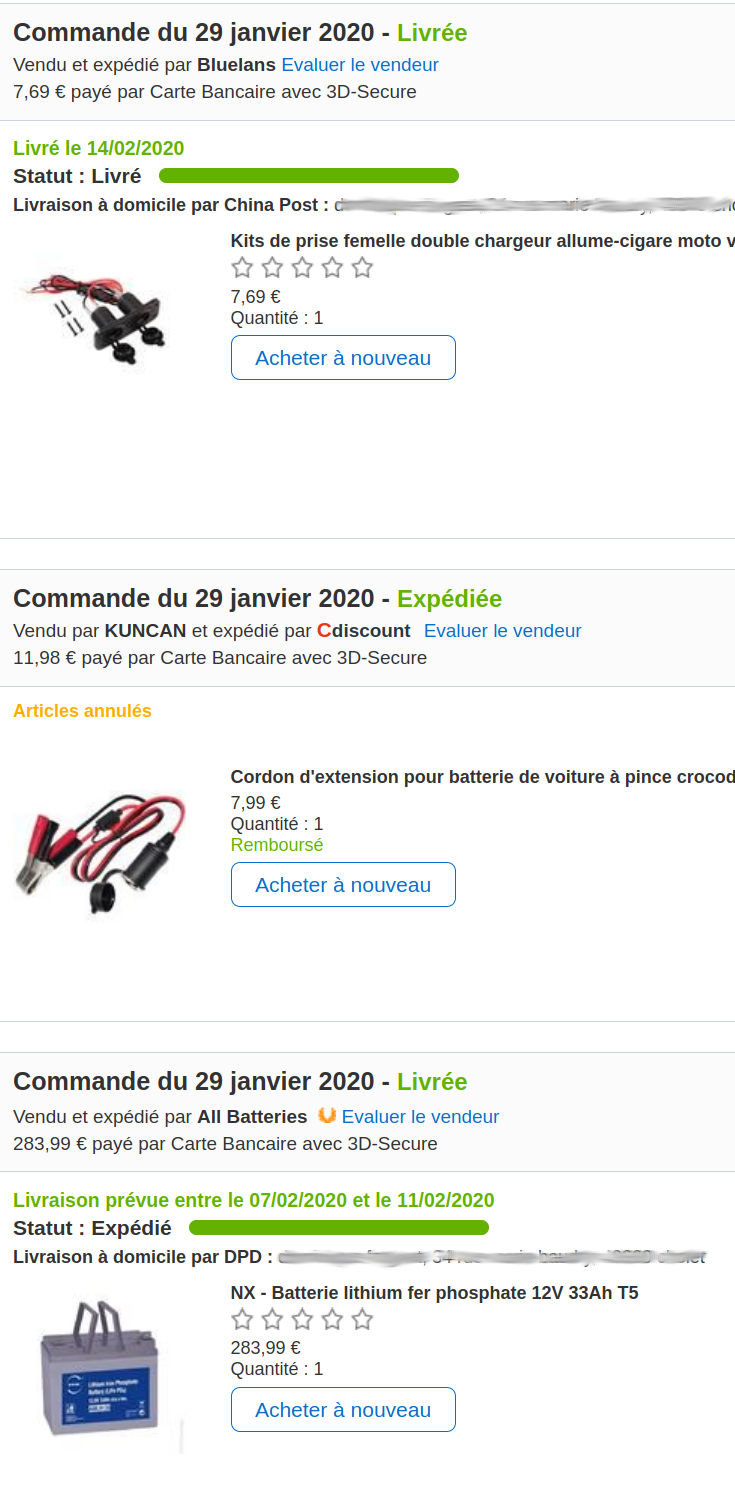Rate the cigarette-lighter socket kit one star
The image size is (735, 1485).
click(242, 268)
